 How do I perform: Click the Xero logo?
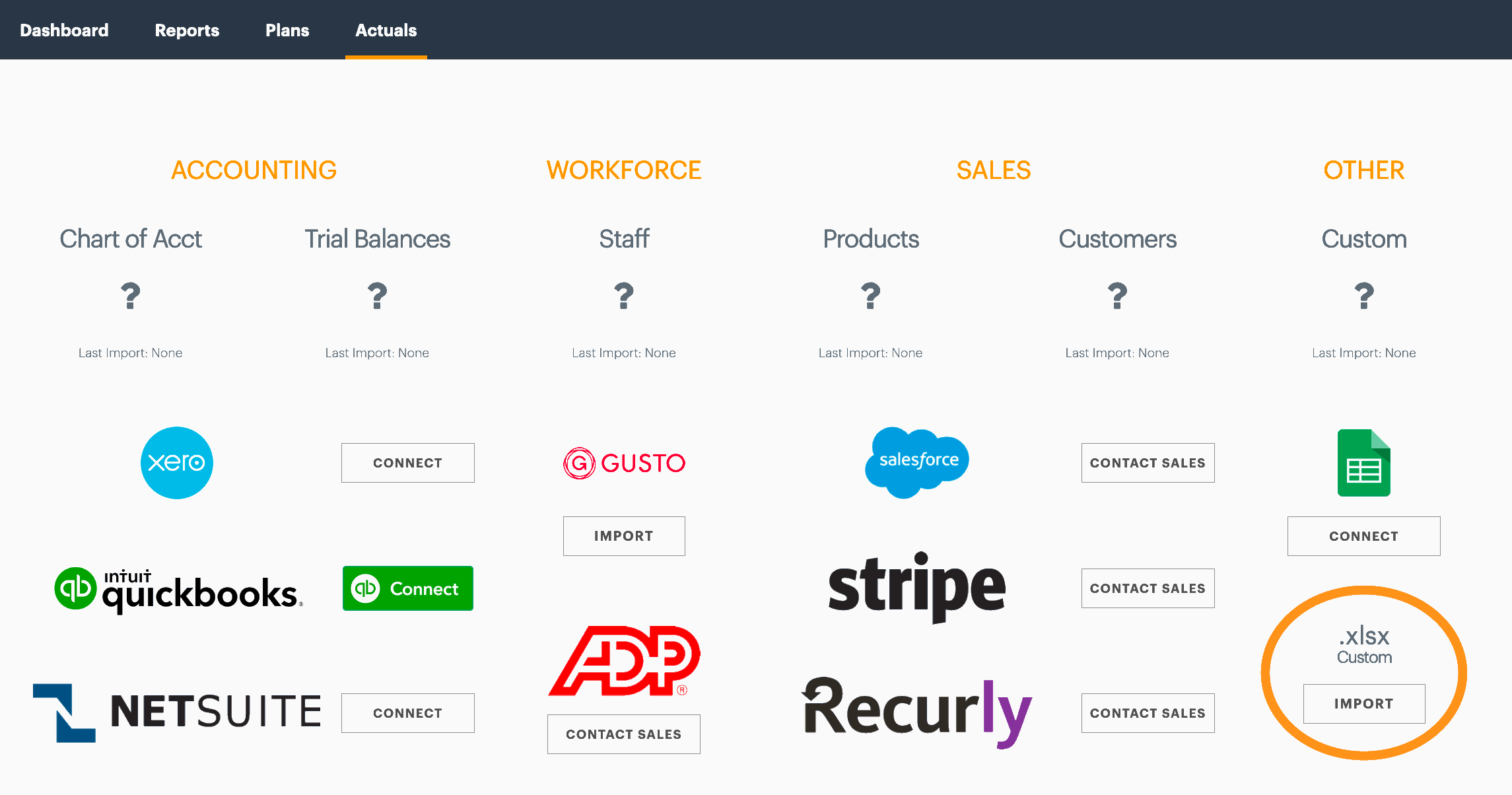[x=177, y=463]
